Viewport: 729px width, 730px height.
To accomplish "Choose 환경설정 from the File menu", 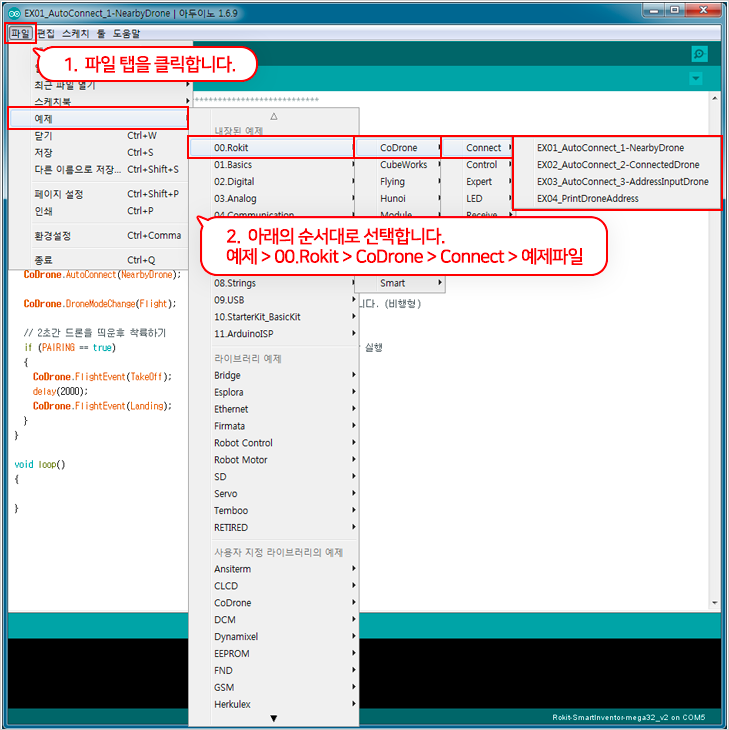I will coord(58,236).
